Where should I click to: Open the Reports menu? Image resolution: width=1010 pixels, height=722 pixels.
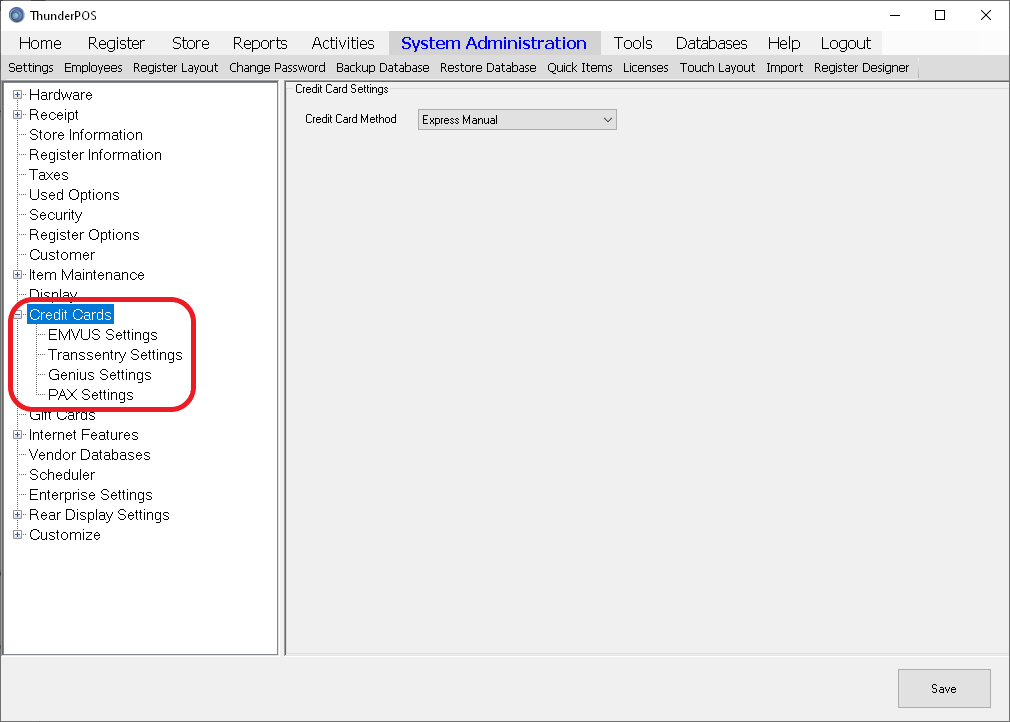[x=260, y=43]
